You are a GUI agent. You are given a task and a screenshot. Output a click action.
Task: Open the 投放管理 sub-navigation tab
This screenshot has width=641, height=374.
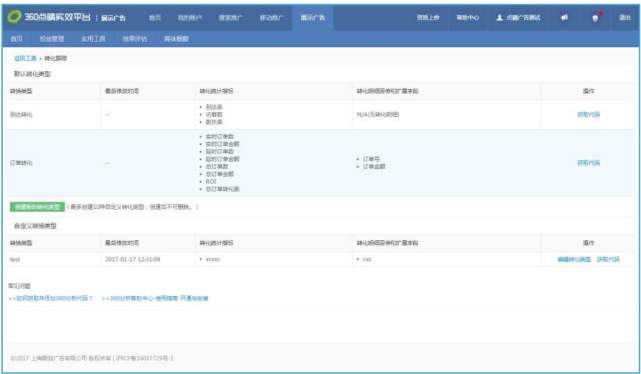pos(52,38)
